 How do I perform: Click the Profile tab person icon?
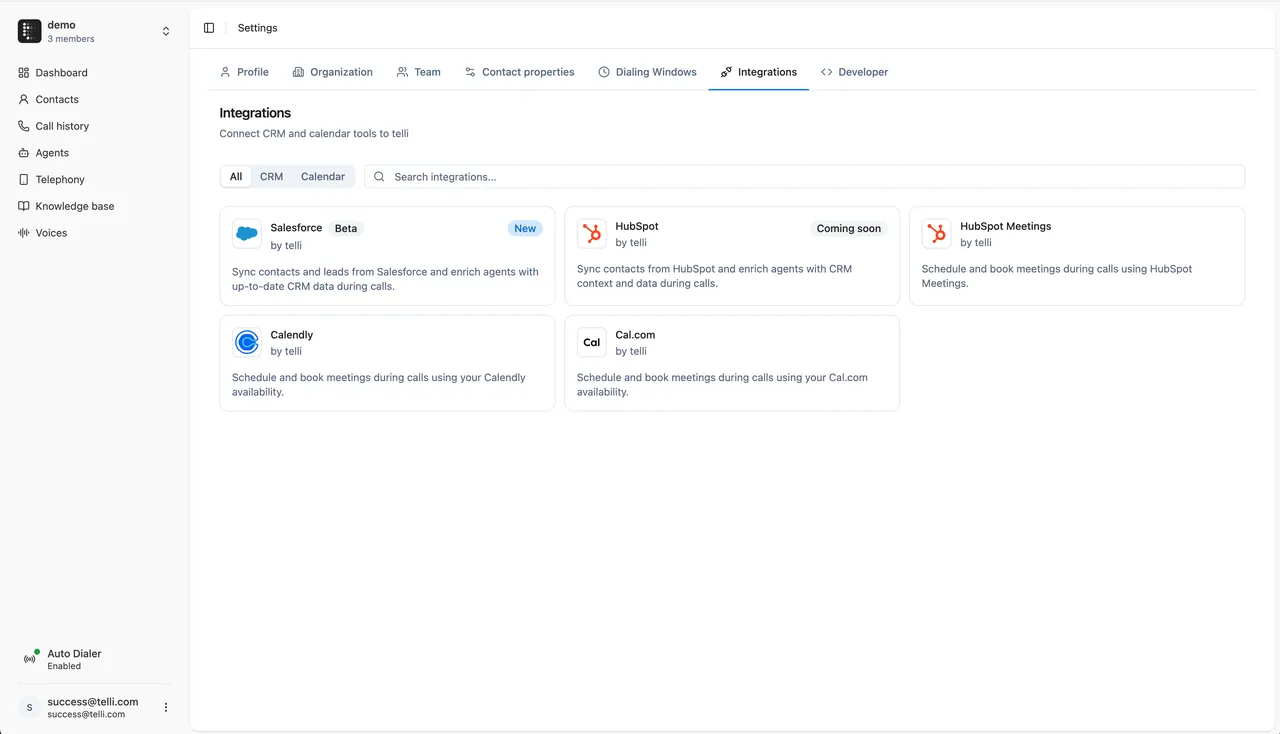(225, 72)
